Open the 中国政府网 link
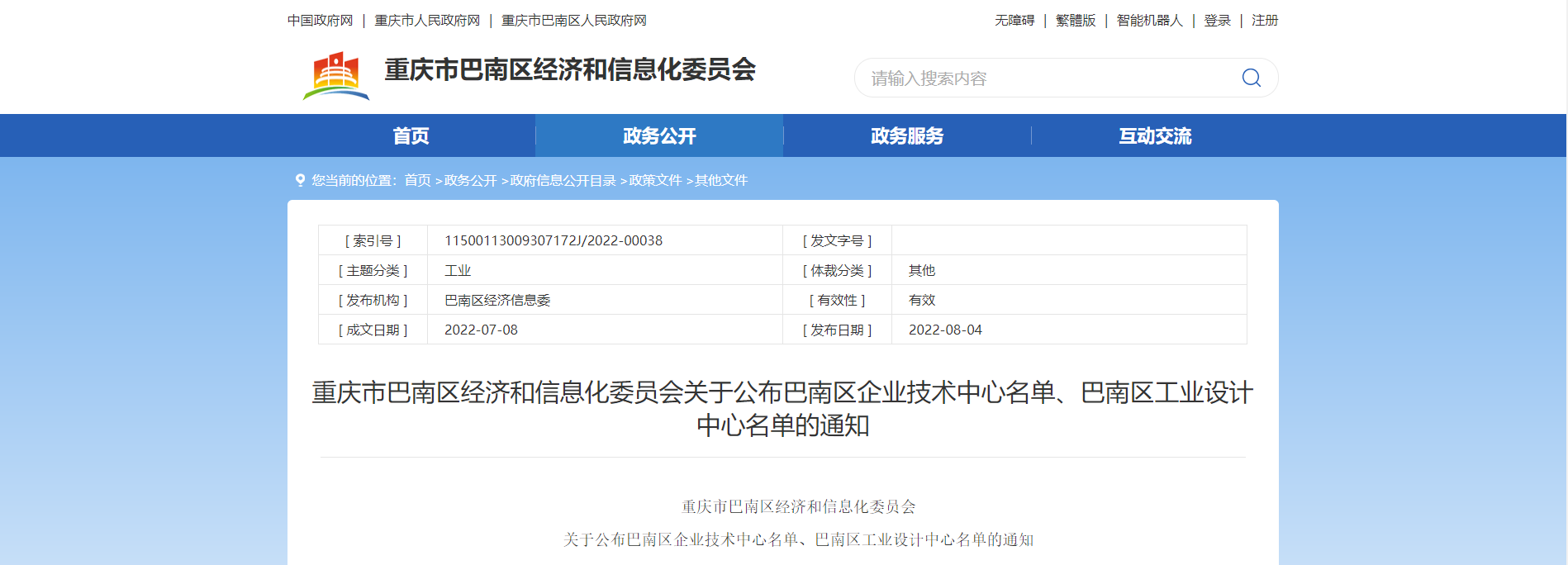 tap(321, 21)
